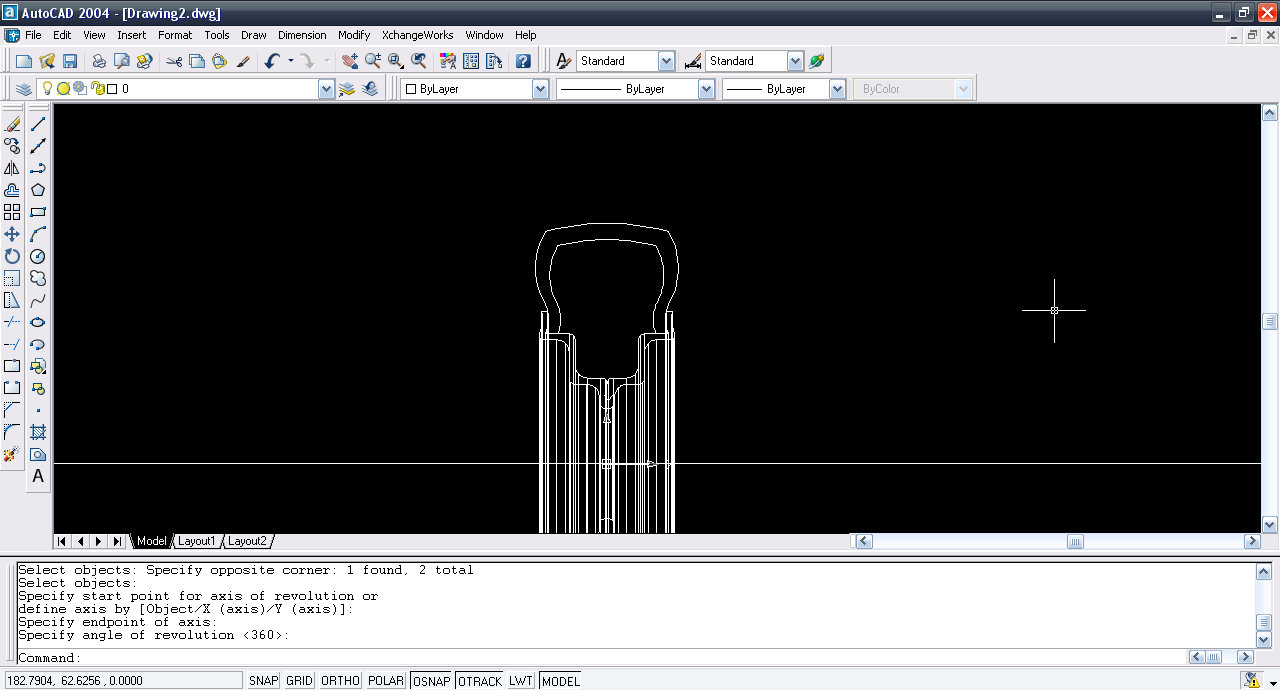Select the Circle tool
The height and width of the screenshot is (690, 1280).
click(38, 256)
